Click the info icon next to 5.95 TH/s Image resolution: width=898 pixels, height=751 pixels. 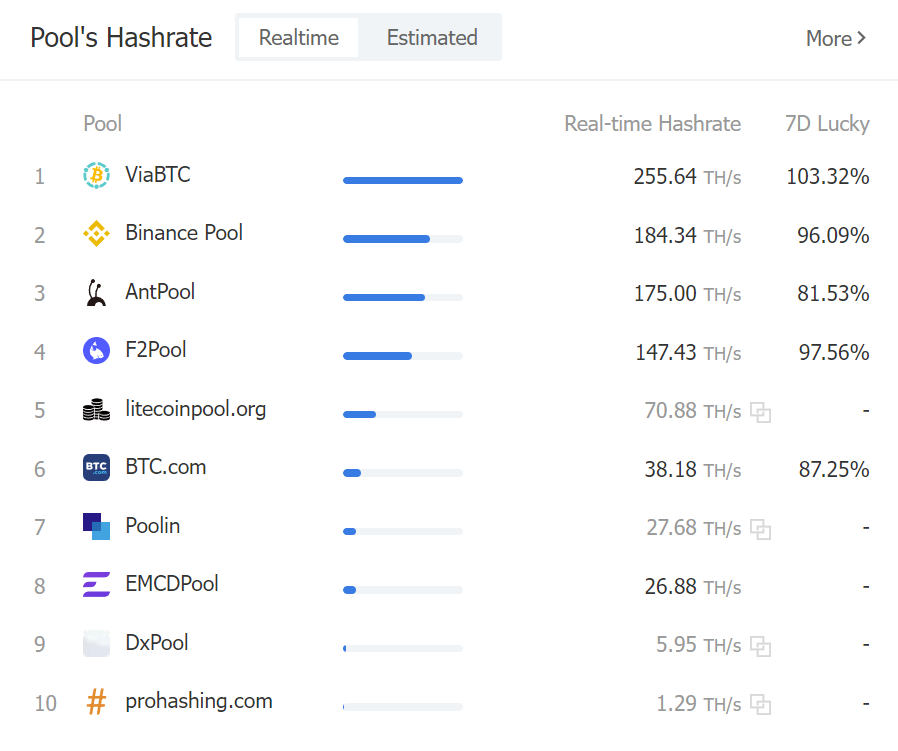[x=761, y=647]
